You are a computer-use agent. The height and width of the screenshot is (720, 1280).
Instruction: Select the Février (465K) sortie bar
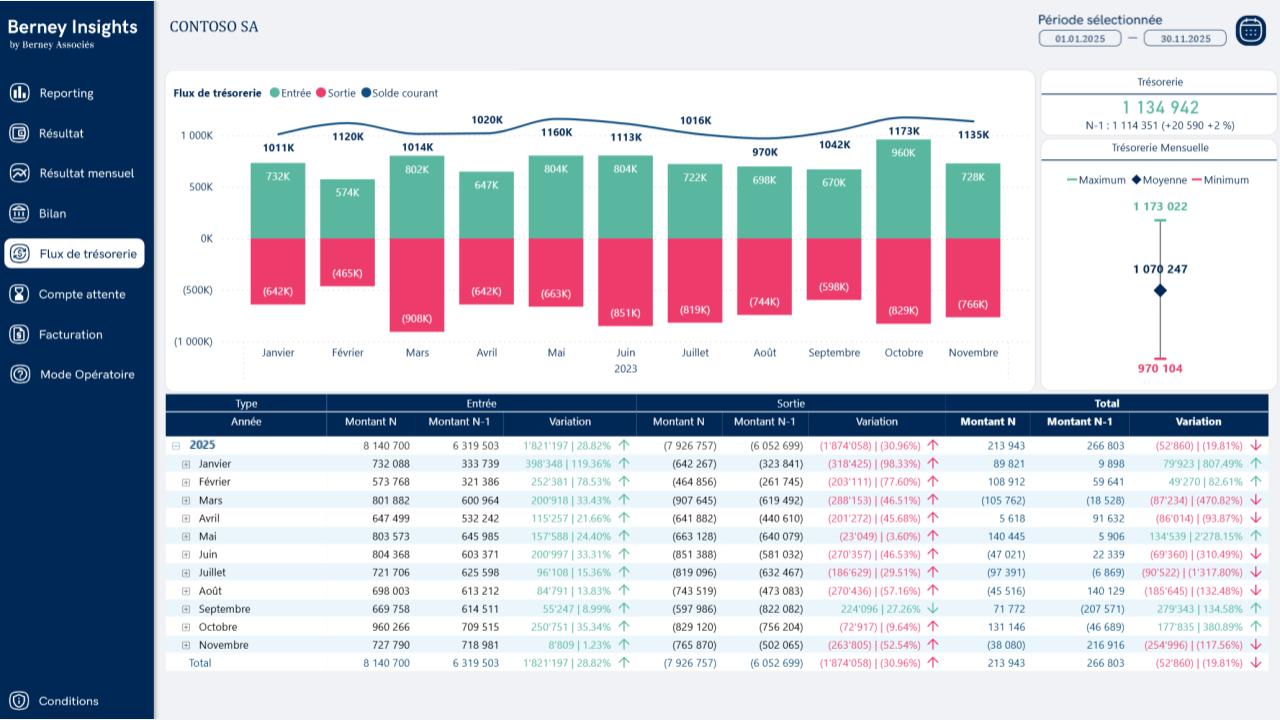tap(347, 263)
